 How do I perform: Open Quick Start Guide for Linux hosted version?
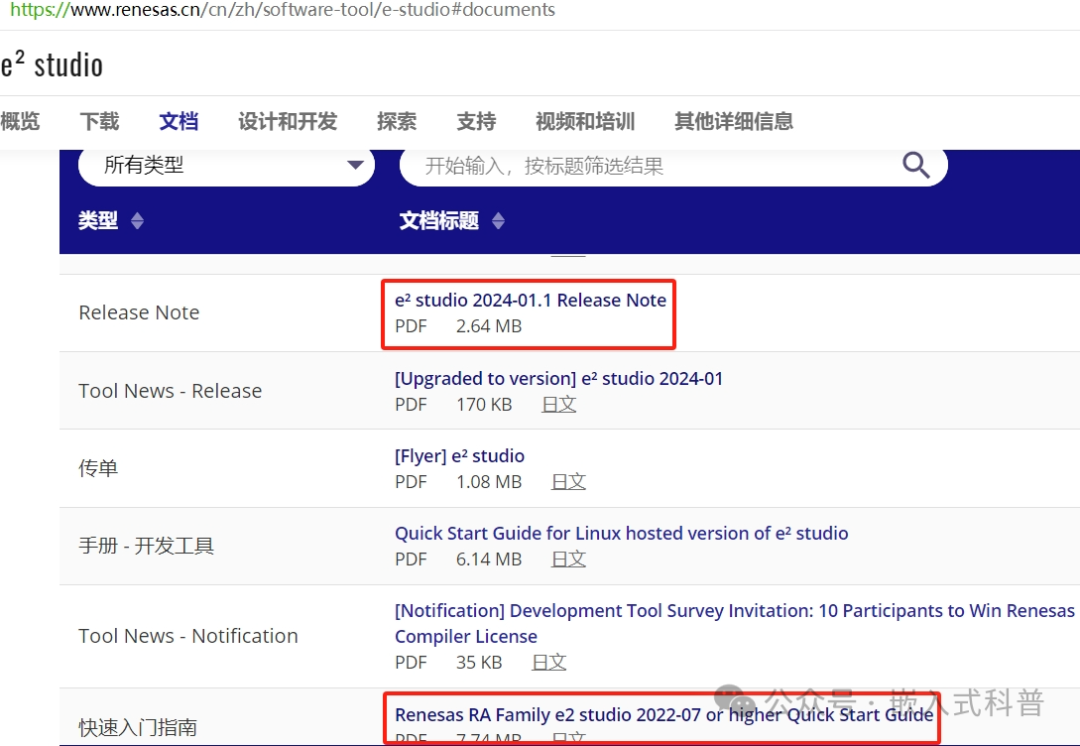[621, 533]
